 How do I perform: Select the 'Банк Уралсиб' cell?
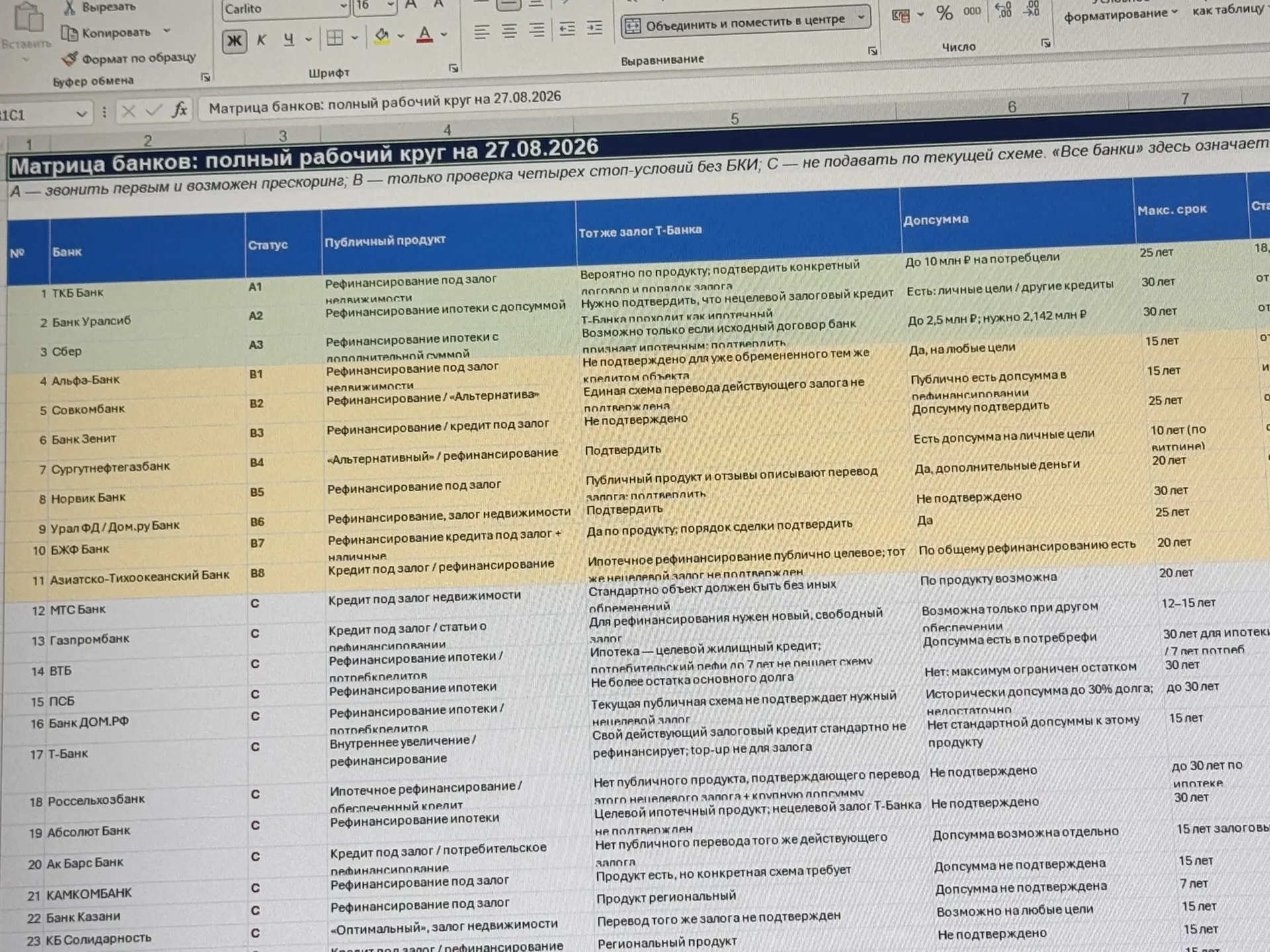click(x=147, y=321)
